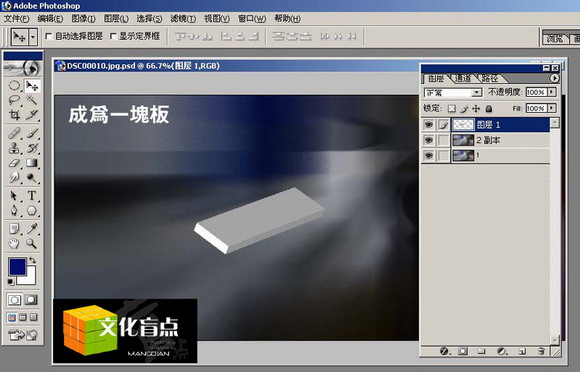Click the foreground dark blue color swatch

tap(17, 266)
